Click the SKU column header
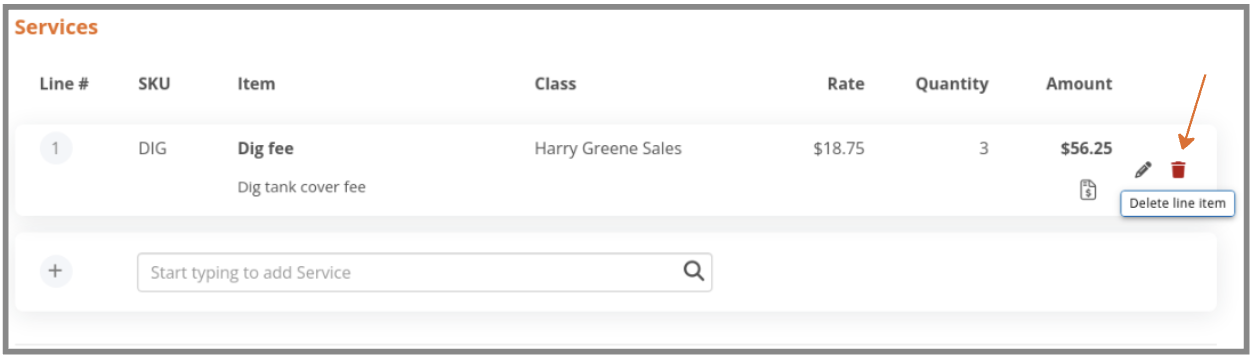The image size is (1254, 360). (x=154, y=84)
